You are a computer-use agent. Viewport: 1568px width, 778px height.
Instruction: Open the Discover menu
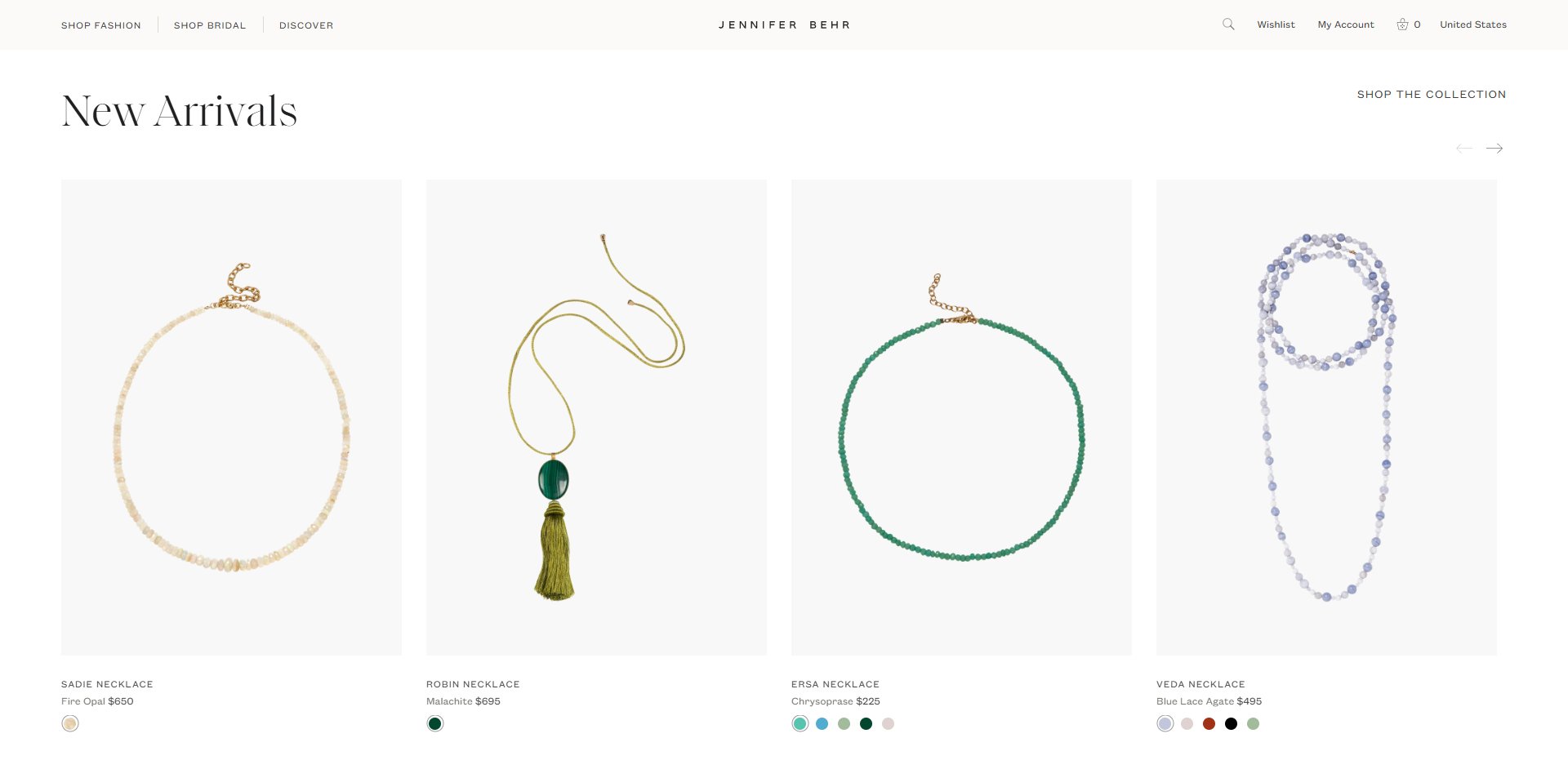point(306,25)
